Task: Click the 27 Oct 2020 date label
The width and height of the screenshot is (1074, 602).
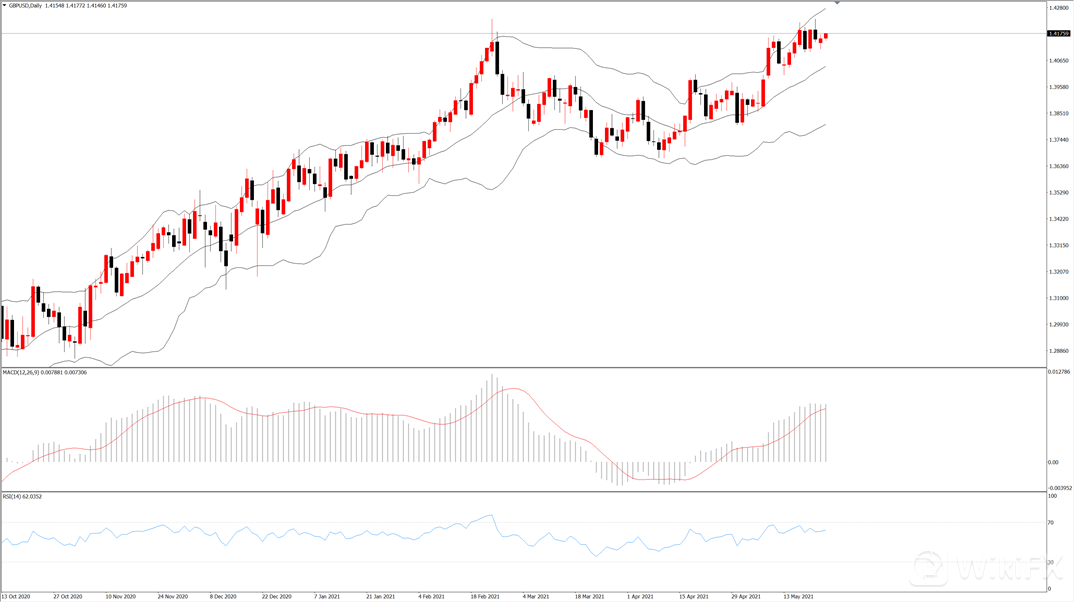Action: (68, 596)
